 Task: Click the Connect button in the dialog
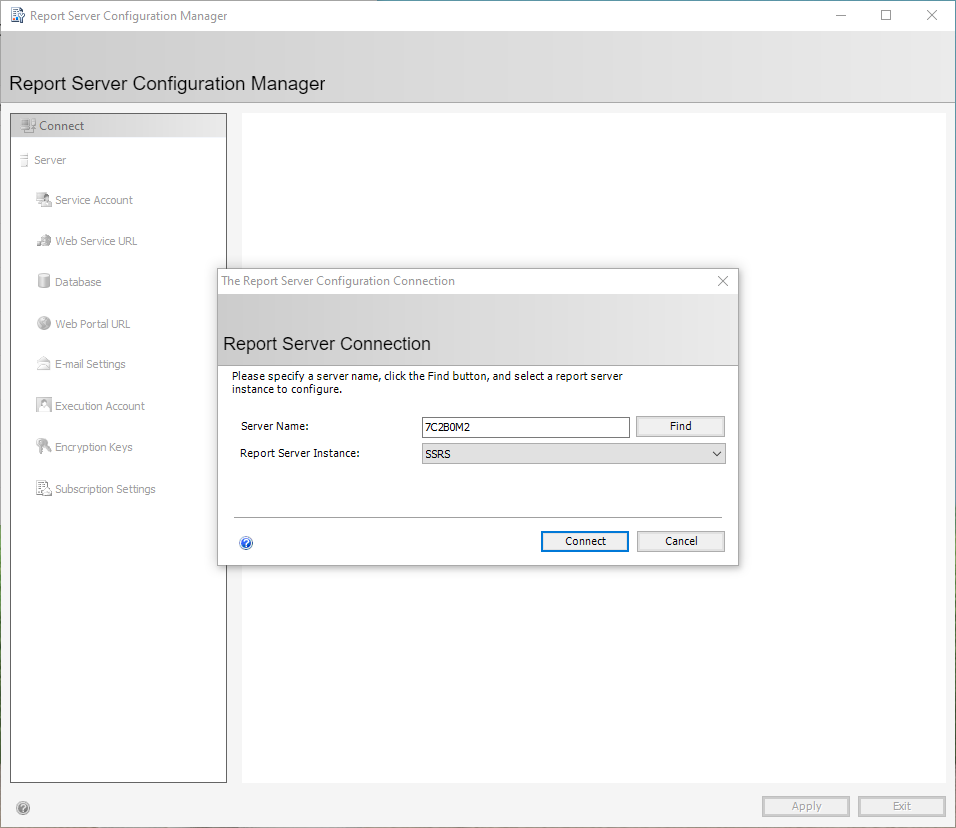[x=585, y=541]
